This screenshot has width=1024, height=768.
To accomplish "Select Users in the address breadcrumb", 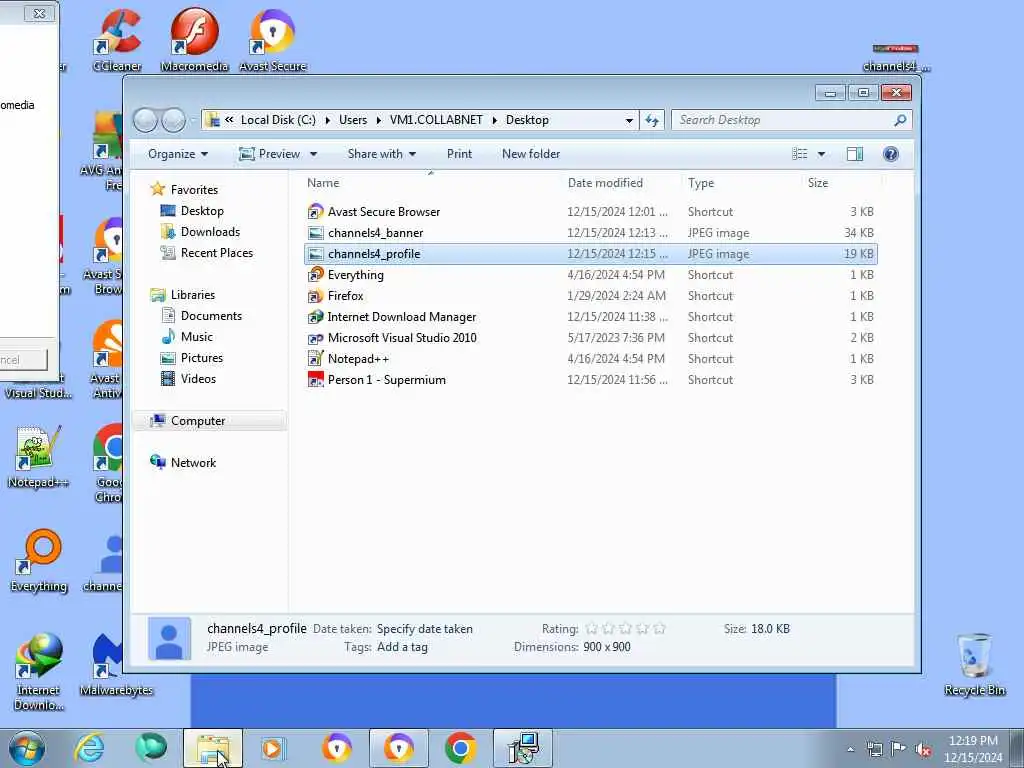I will click(353, 120).
